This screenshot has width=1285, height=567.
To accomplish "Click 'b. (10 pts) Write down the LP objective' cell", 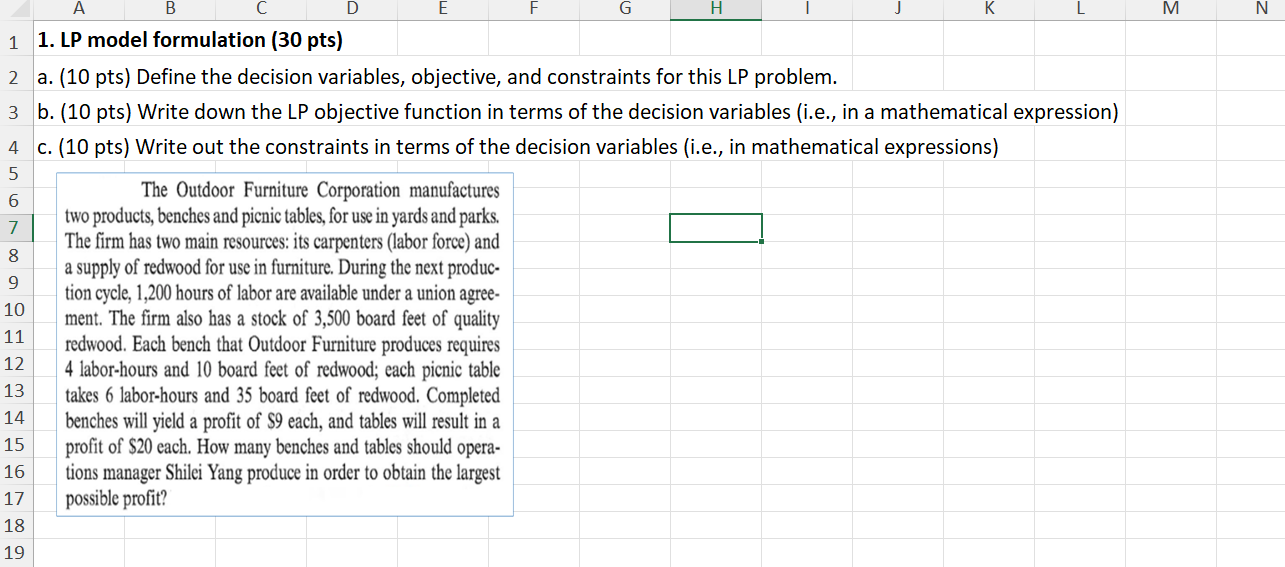I will (x=577, y=112).
